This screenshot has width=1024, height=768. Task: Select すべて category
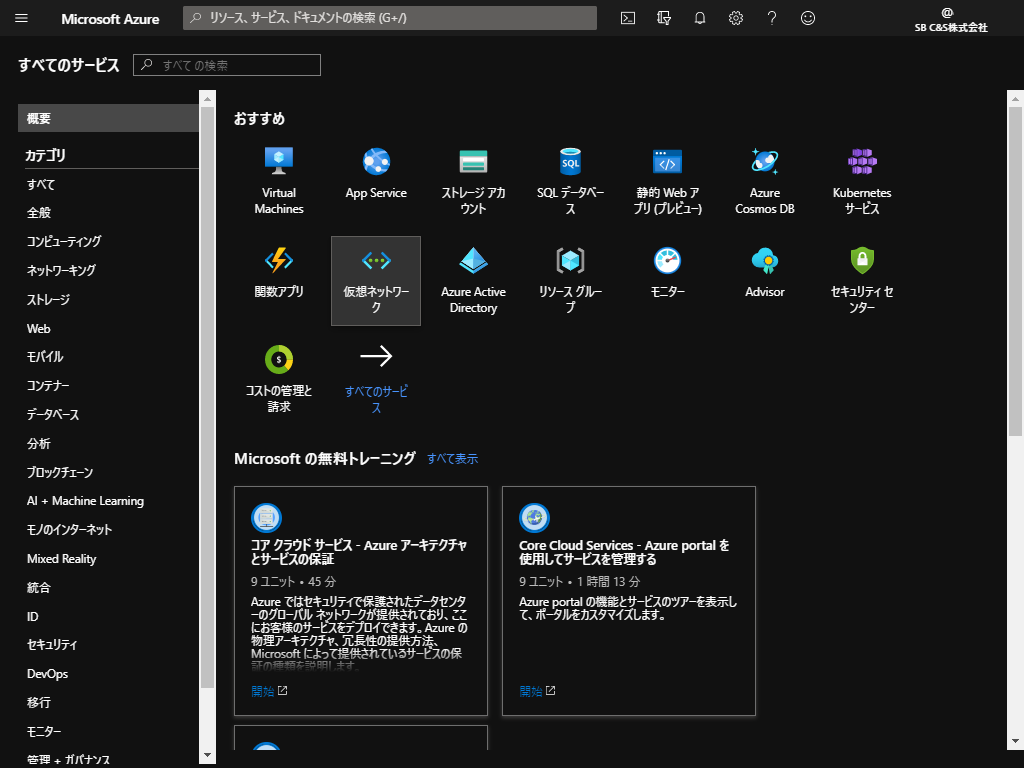[40, 184]
